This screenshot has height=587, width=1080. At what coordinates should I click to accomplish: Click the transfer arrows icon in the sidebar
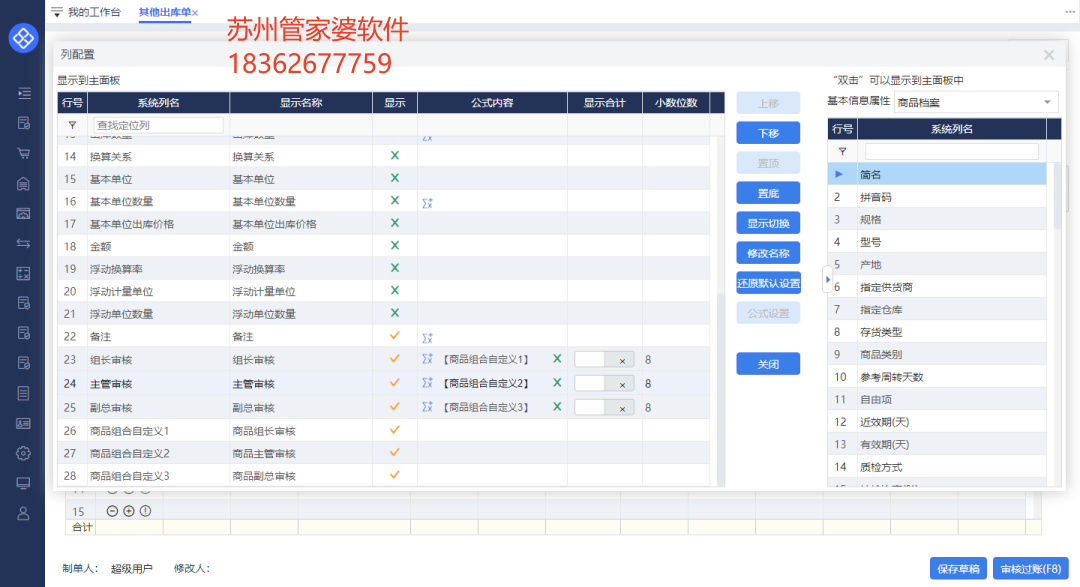[x=22, y=242]
